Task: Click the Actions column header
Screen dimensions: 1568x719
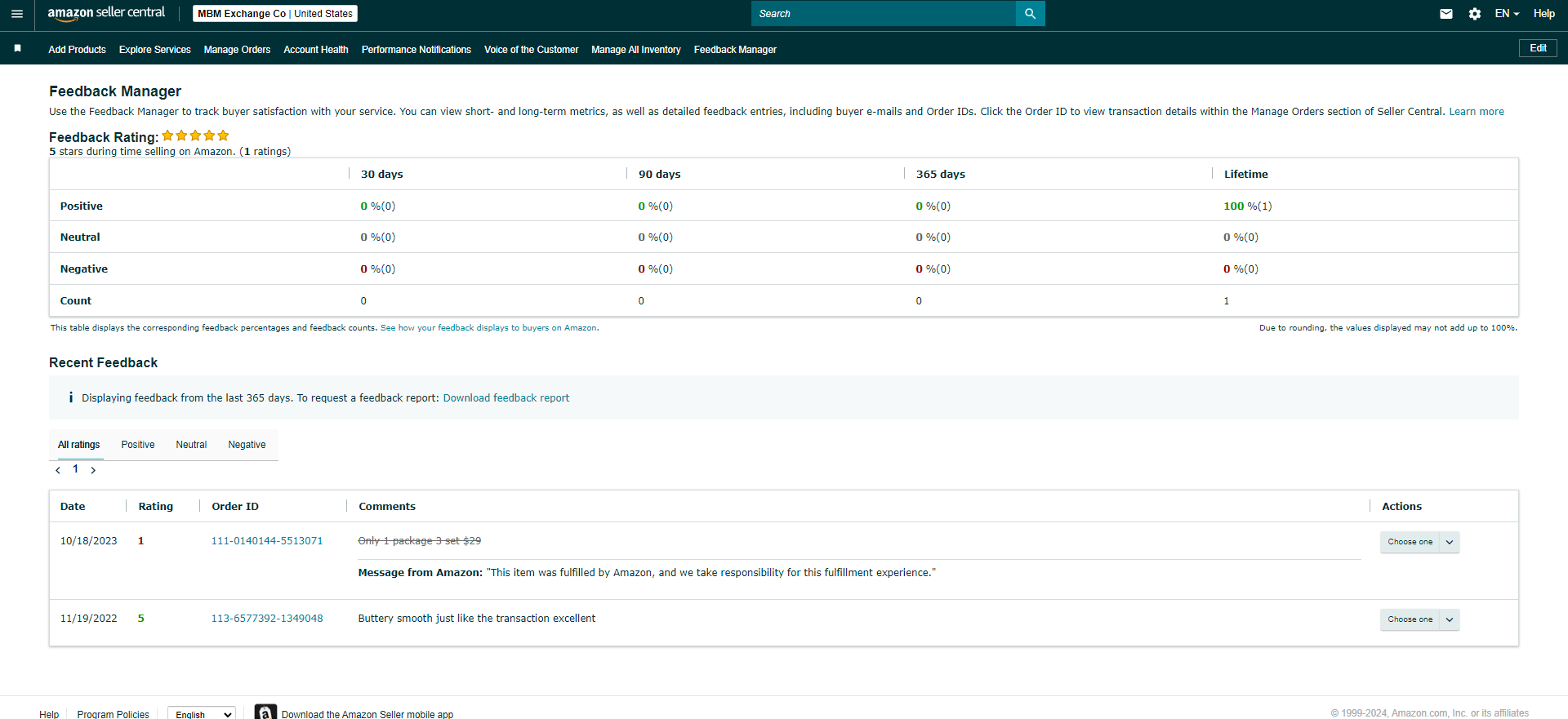Action: (x=1401, y=507)
